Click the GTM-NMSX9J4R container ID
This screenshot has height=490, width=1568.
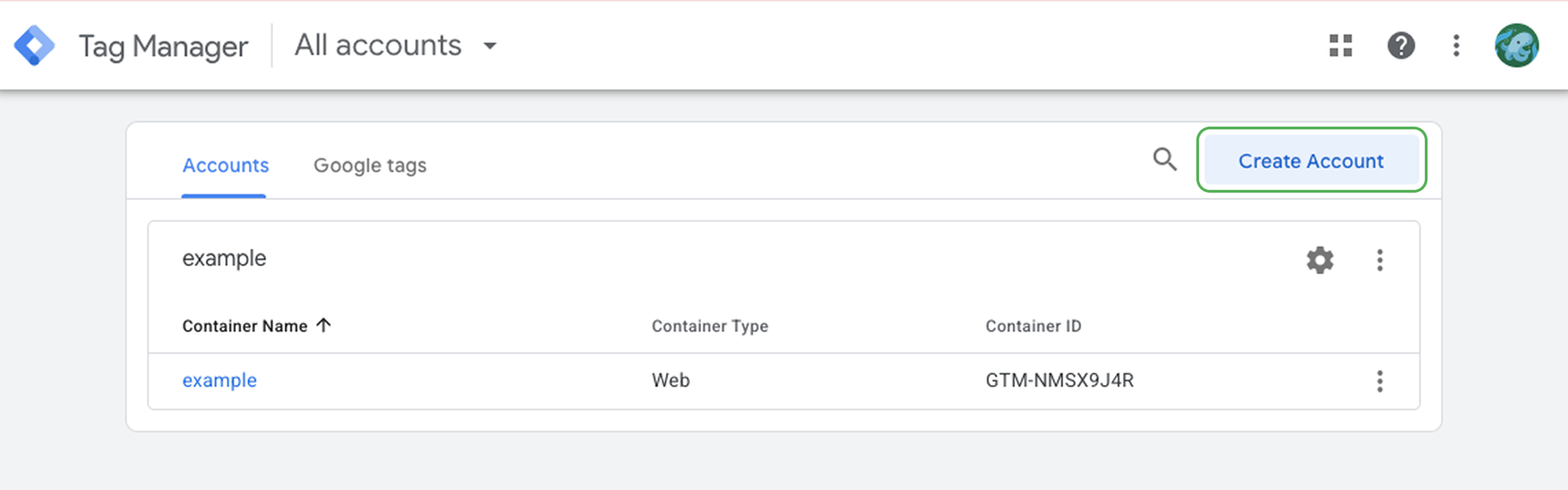pos(1059,381)
